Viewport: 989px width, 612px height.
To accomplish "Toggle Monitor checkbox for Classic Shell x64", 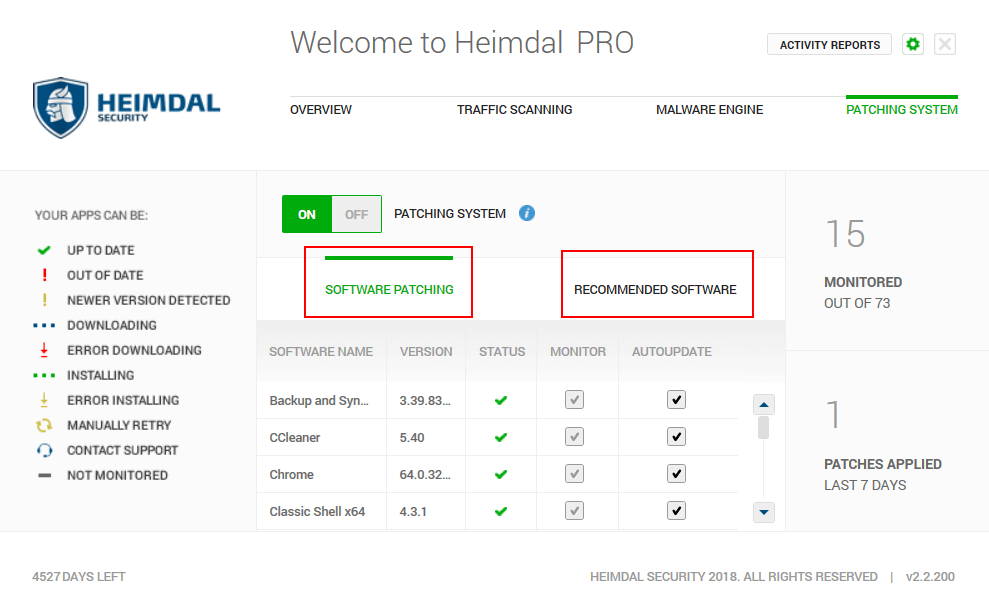I will tap(574, 510).
